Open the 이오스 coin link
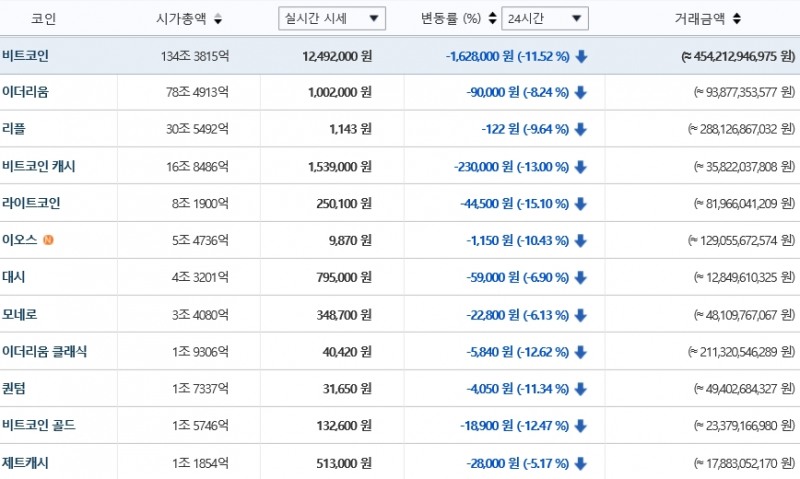 click(x=20, y=240)
